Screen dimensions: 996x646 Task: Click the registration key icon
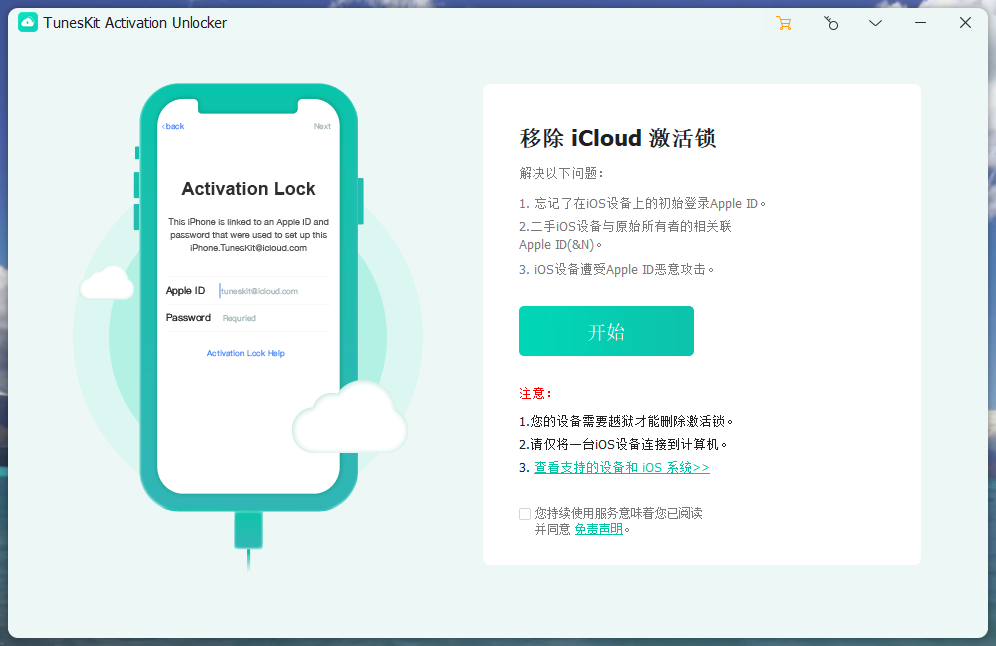tap(831, 24)
